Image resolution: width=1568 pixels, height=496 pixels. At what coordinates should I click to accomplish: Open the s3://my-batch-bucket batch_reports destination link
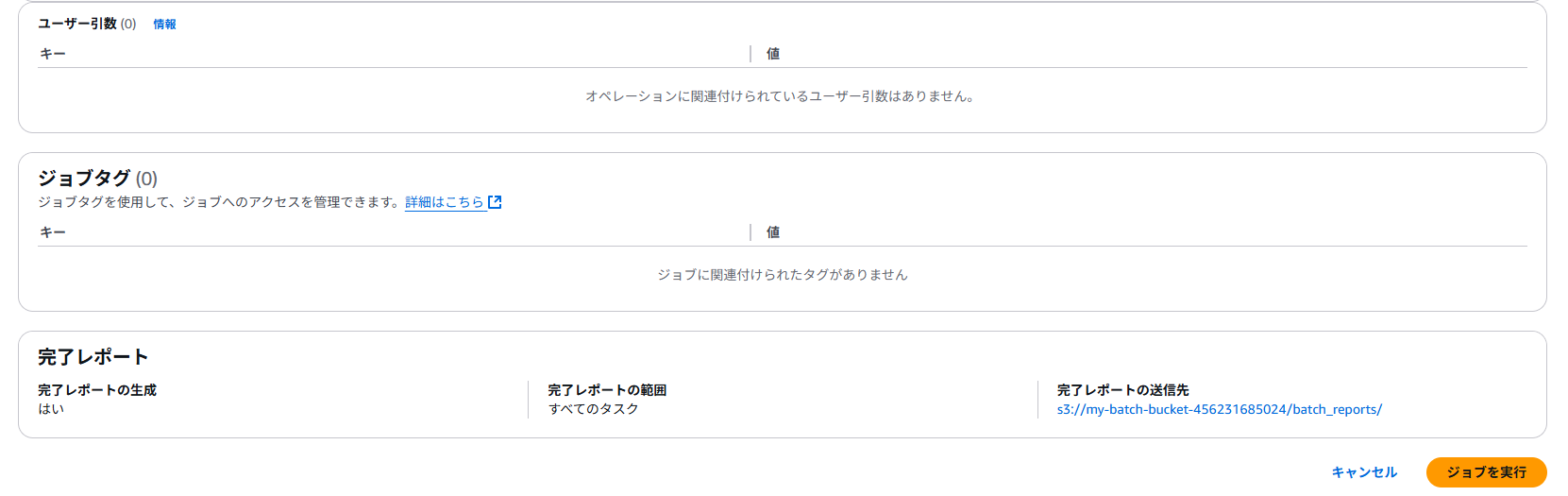tap(1219, 410)
